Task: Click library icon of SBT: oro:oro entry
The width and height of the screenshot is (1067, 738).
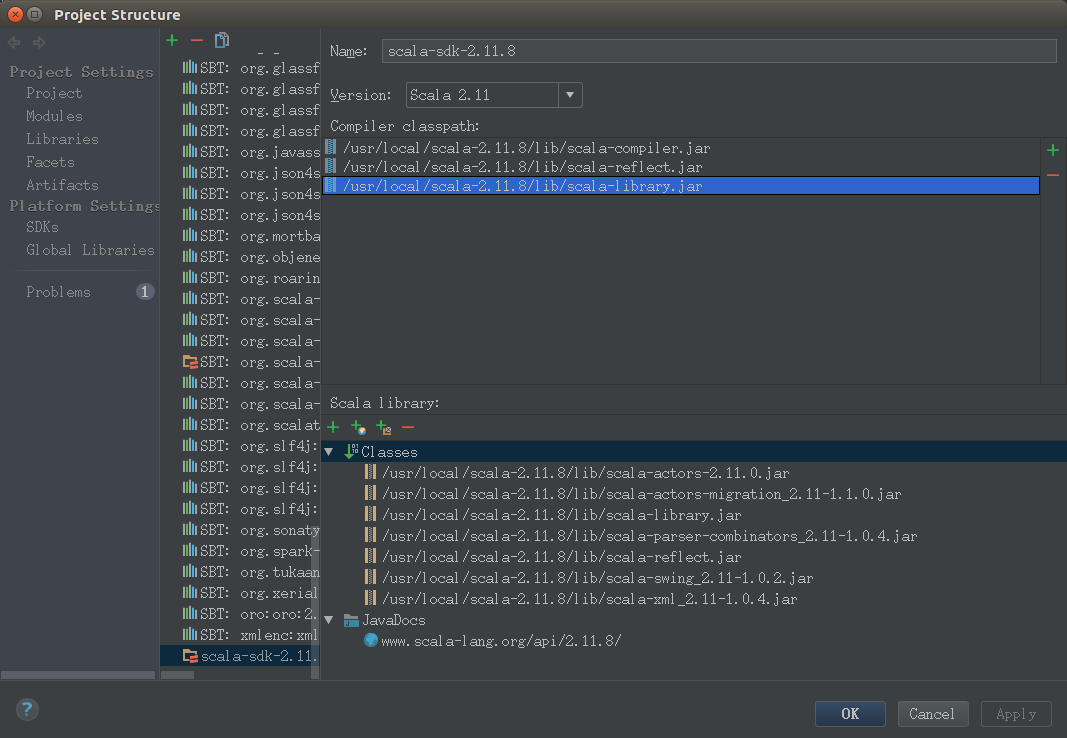Action: (x=190, y=614)
